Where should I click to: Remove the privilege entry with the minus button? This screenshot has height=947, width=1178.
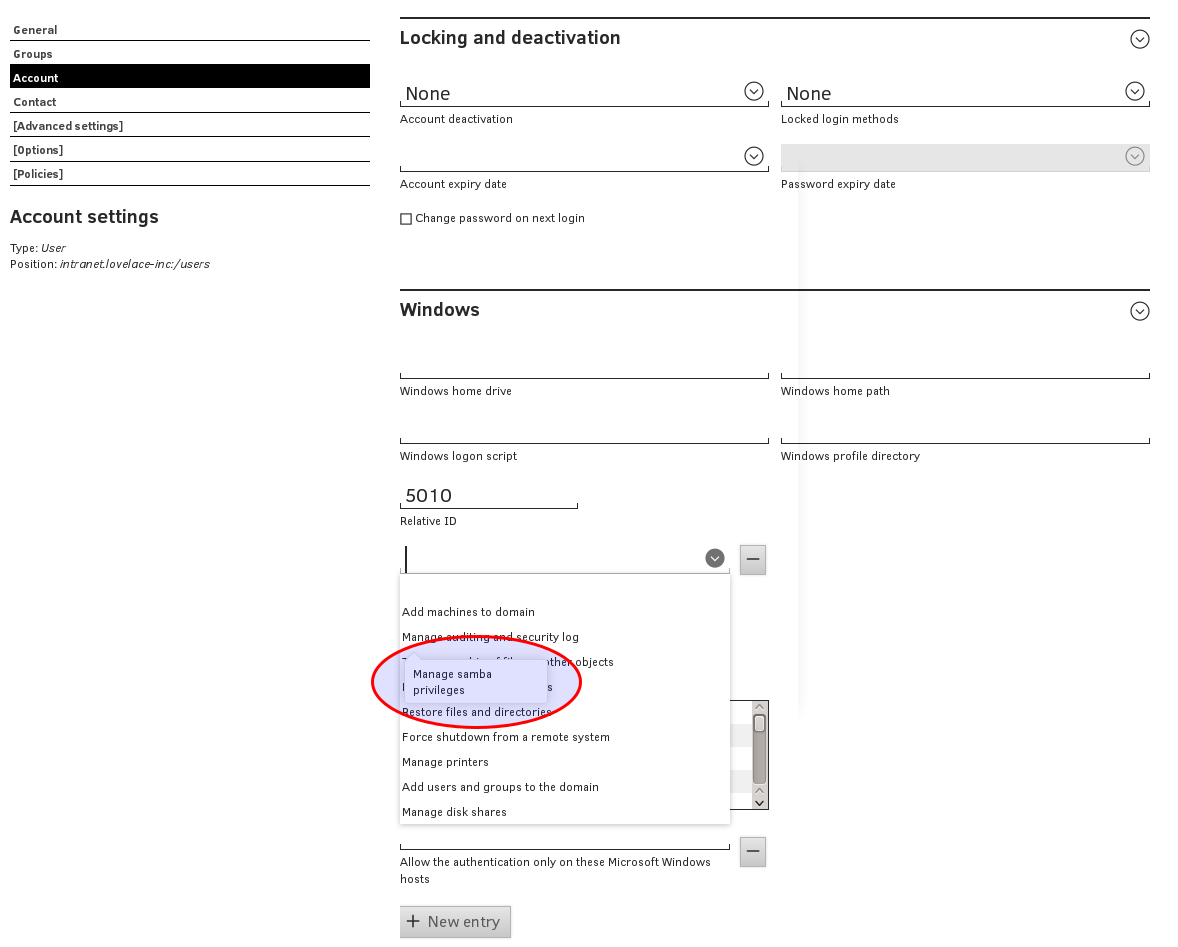point(753,559)
